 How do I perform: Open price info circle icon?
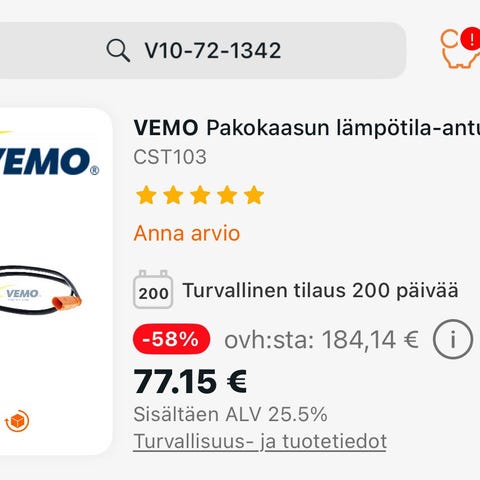(453, 339)
